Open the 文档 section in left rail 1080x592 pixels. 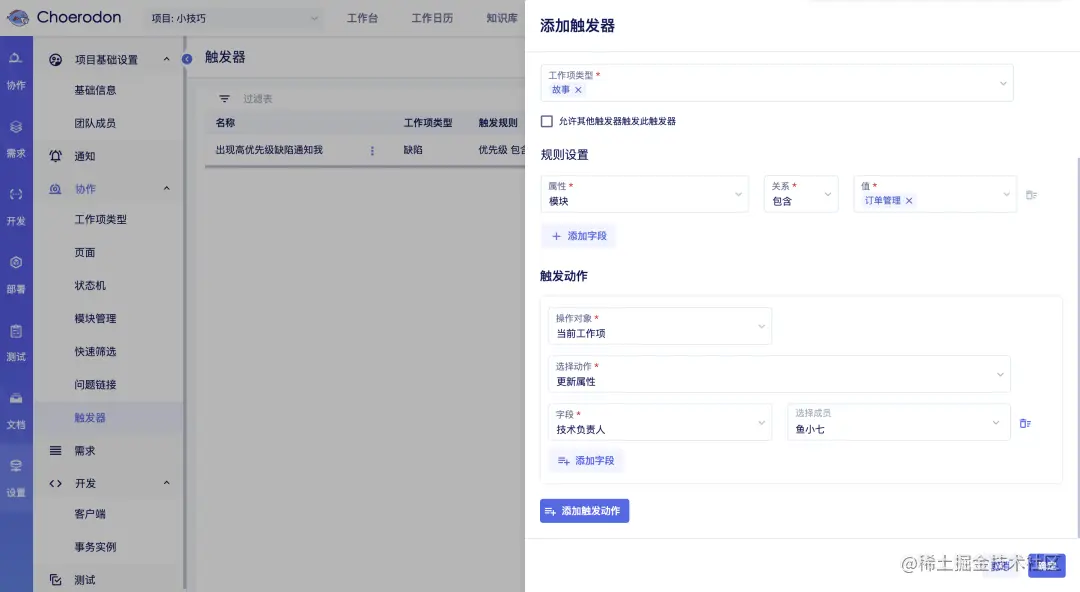[16, 411]
